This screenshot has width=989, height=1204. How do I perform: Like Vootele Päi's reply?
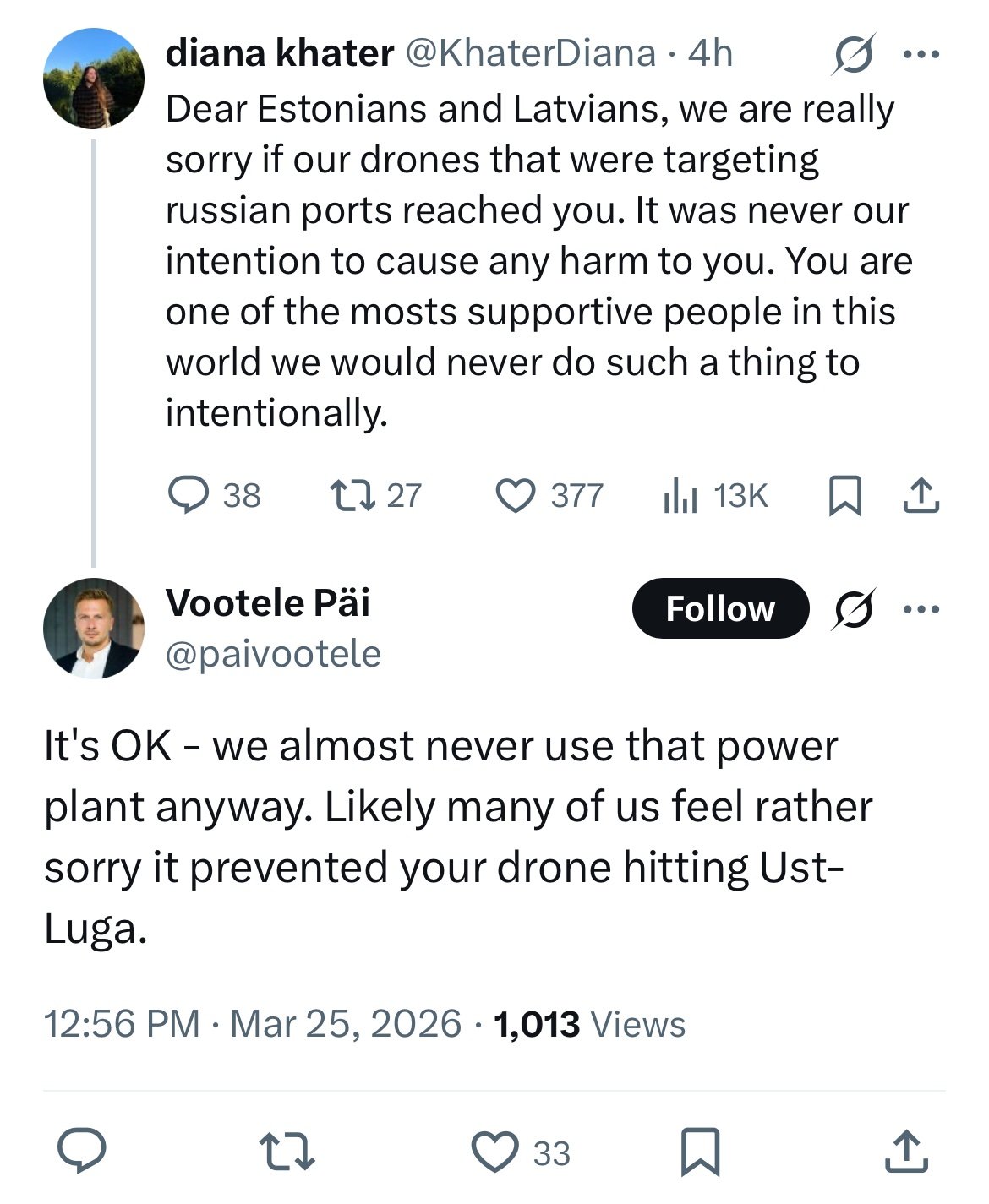tap(494, 1152)
